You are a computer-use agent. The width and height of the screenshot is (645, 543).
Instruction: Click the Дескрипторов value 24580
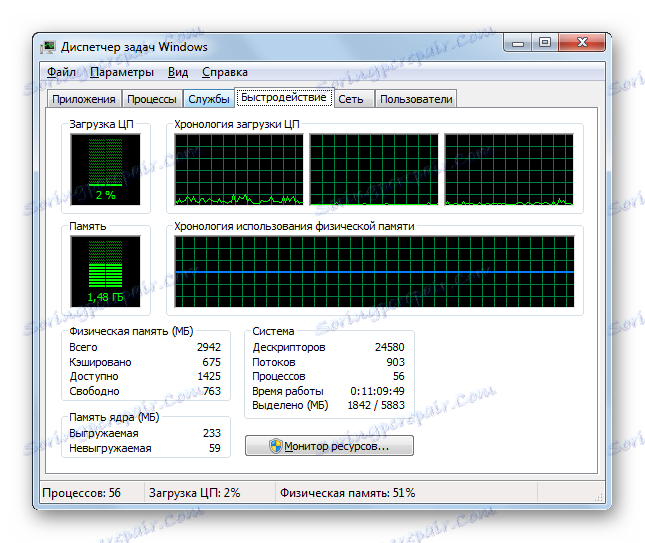(x=390, y=347)
